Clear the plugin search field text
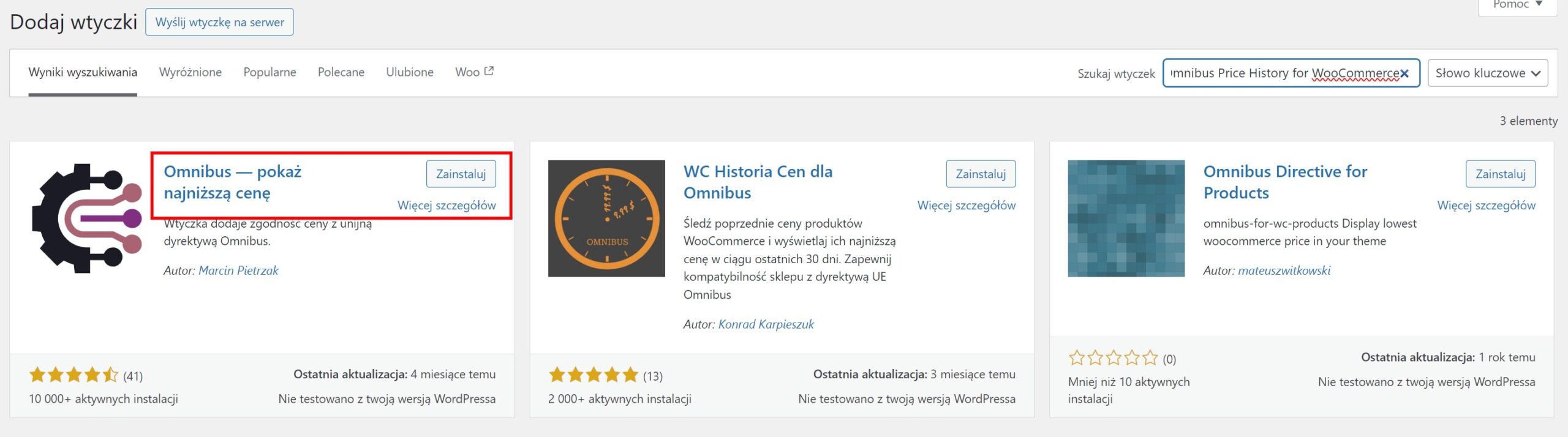Image resolution: width=1568 pixels, height=437 pixels. [x=1404, y=73]
